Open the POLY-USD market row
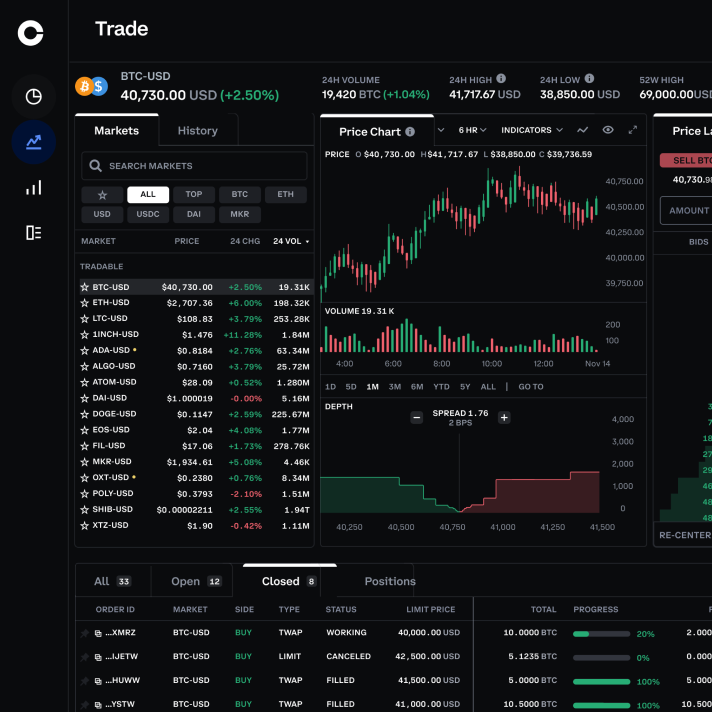Screen dimensions: 712x712 pyautogui.click(x=196, y=494)
